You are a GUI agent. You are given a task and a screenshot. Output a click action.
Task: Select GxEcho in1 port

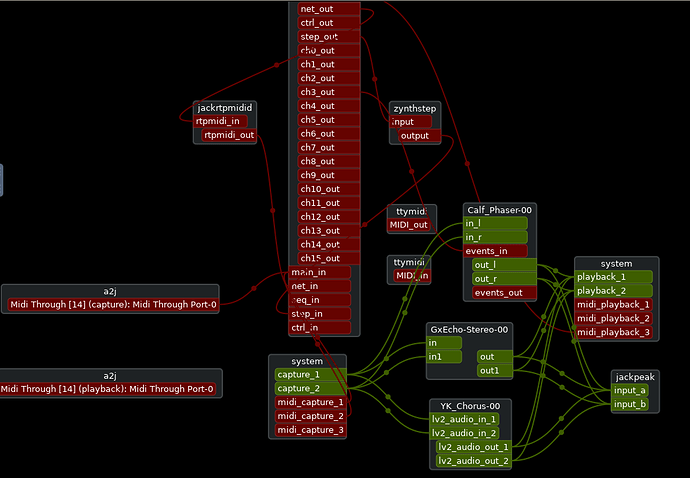tap(444, 357)
